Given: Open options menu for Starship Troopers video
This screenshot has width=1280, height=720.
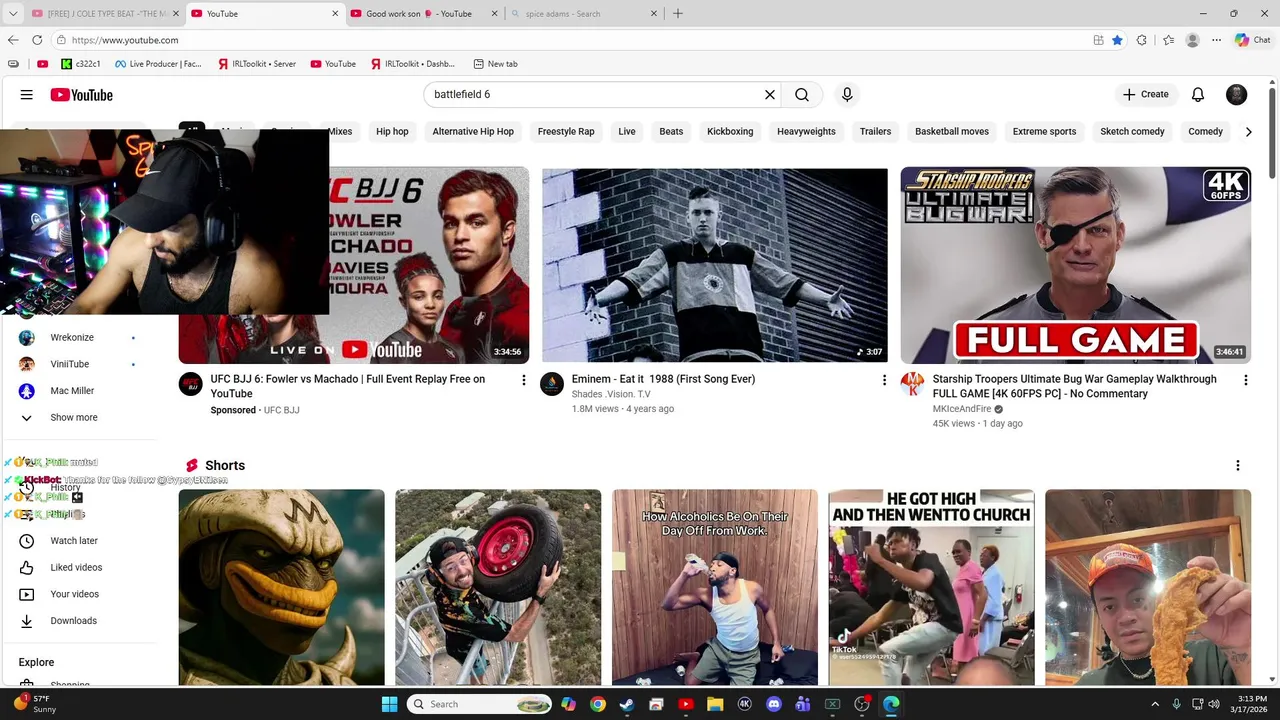Looking at the screenshot, I should pos(1245,380).
